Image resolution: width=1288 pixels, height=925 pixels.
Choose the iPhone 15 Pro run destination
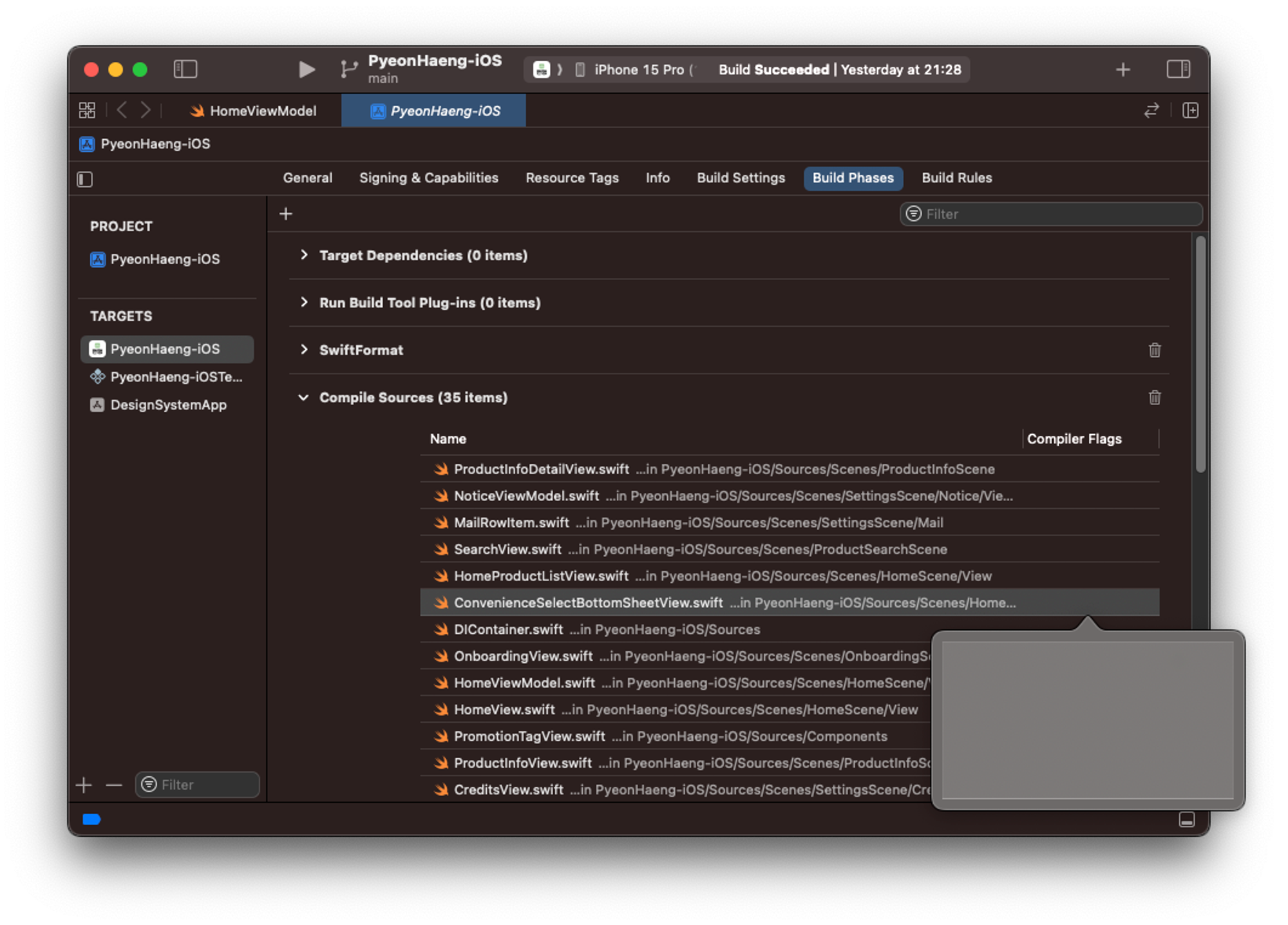pyautogui.click(x=639, y=70)
